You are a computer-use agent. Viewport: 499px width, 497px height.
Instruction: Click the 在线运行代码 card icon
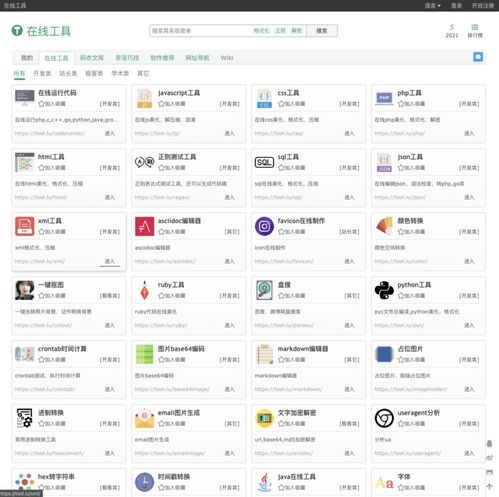point(25,98)
